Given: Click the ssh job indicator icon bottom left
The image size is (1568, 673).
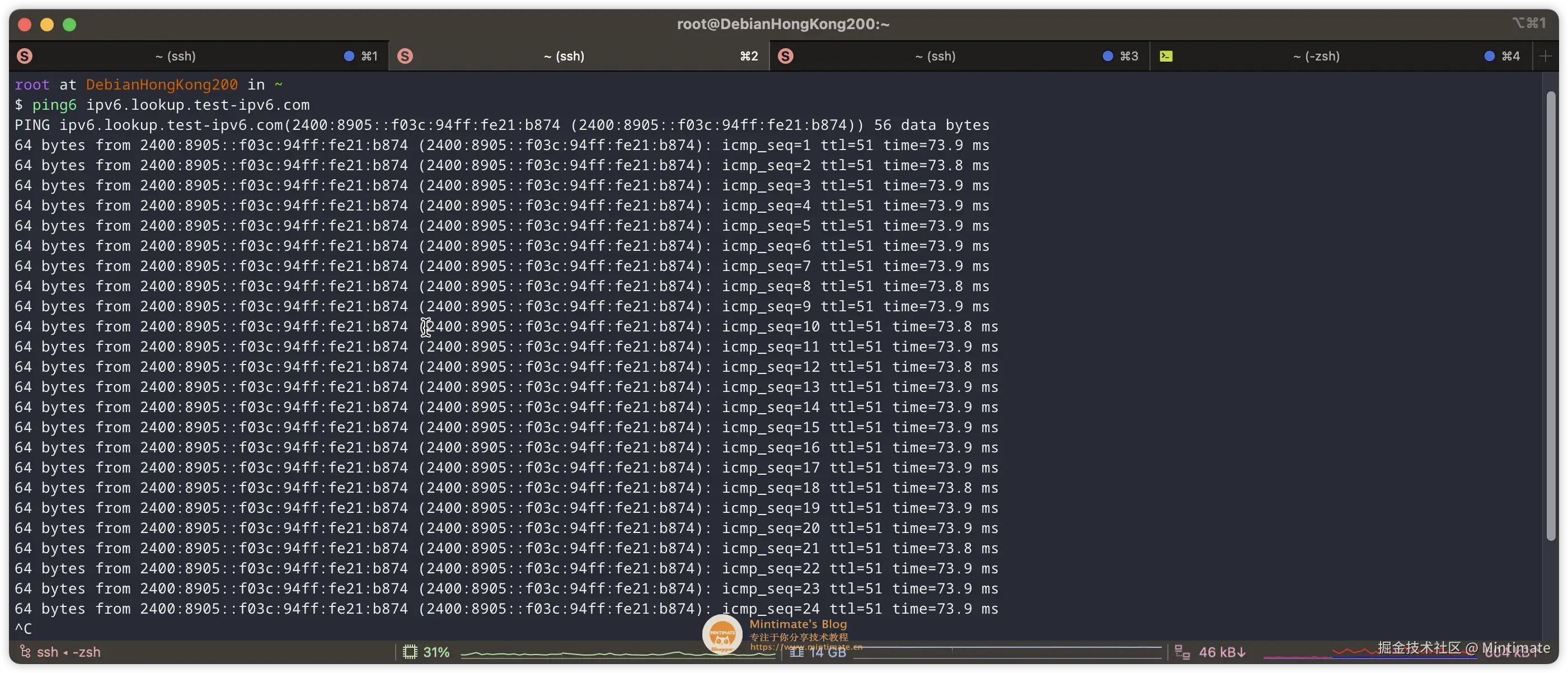Looking at the screenshot, I should click(x=25, y=651).
